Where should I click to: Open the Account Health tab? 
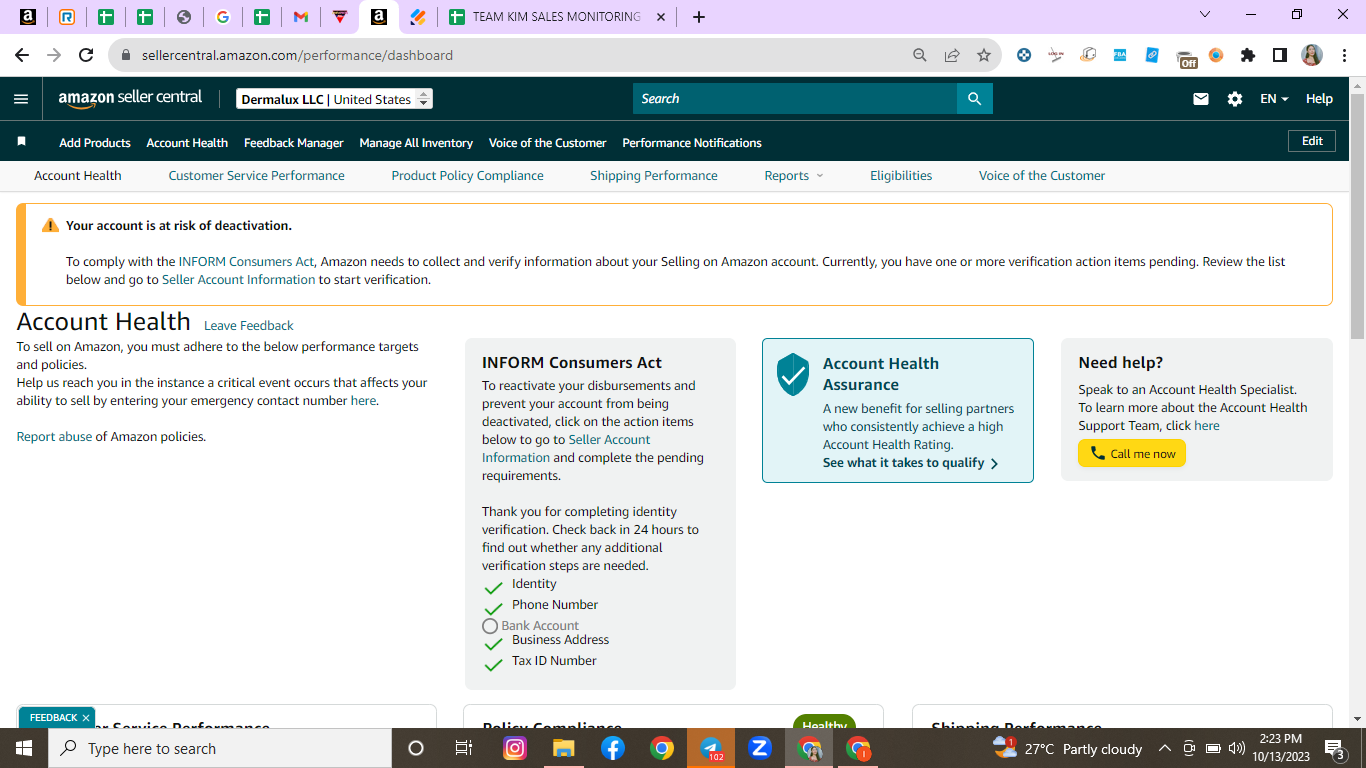[78, 176]
